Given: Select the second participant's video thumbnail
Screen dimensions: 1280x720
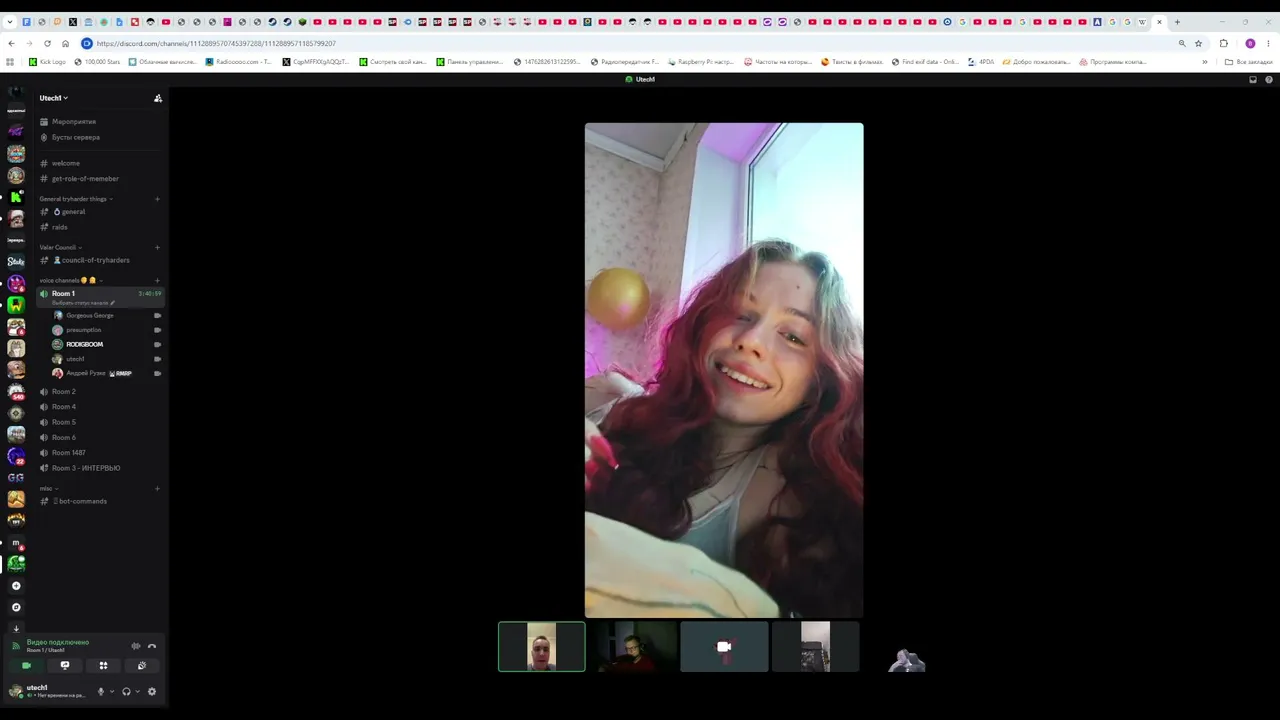Looking at the screenshot, I should (632, 647).
